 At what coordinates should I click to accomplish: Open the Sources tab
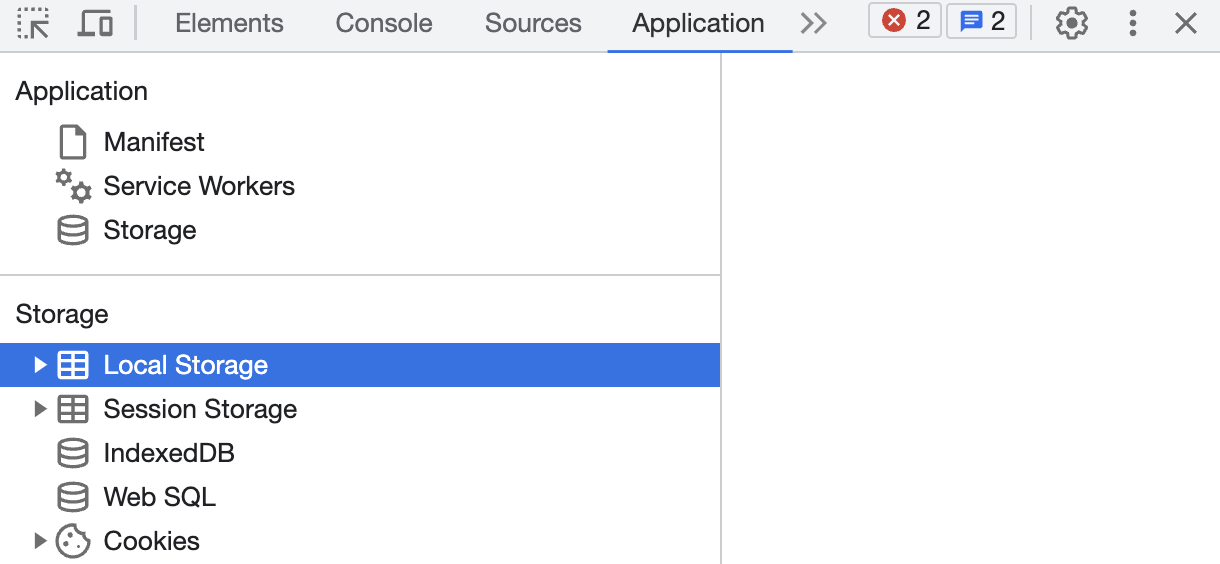point(533,23)
